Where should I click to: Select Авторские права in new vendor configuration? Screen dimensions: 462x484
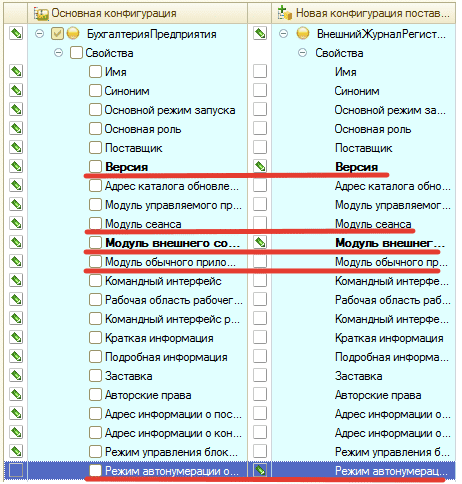pos(378,395)
